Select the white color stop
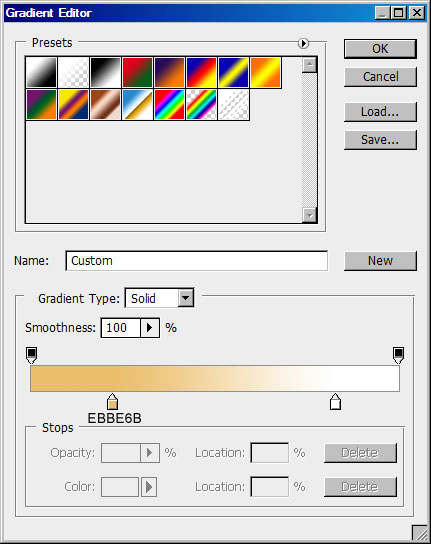Viewport: 431px width, 544px height. 335,402
